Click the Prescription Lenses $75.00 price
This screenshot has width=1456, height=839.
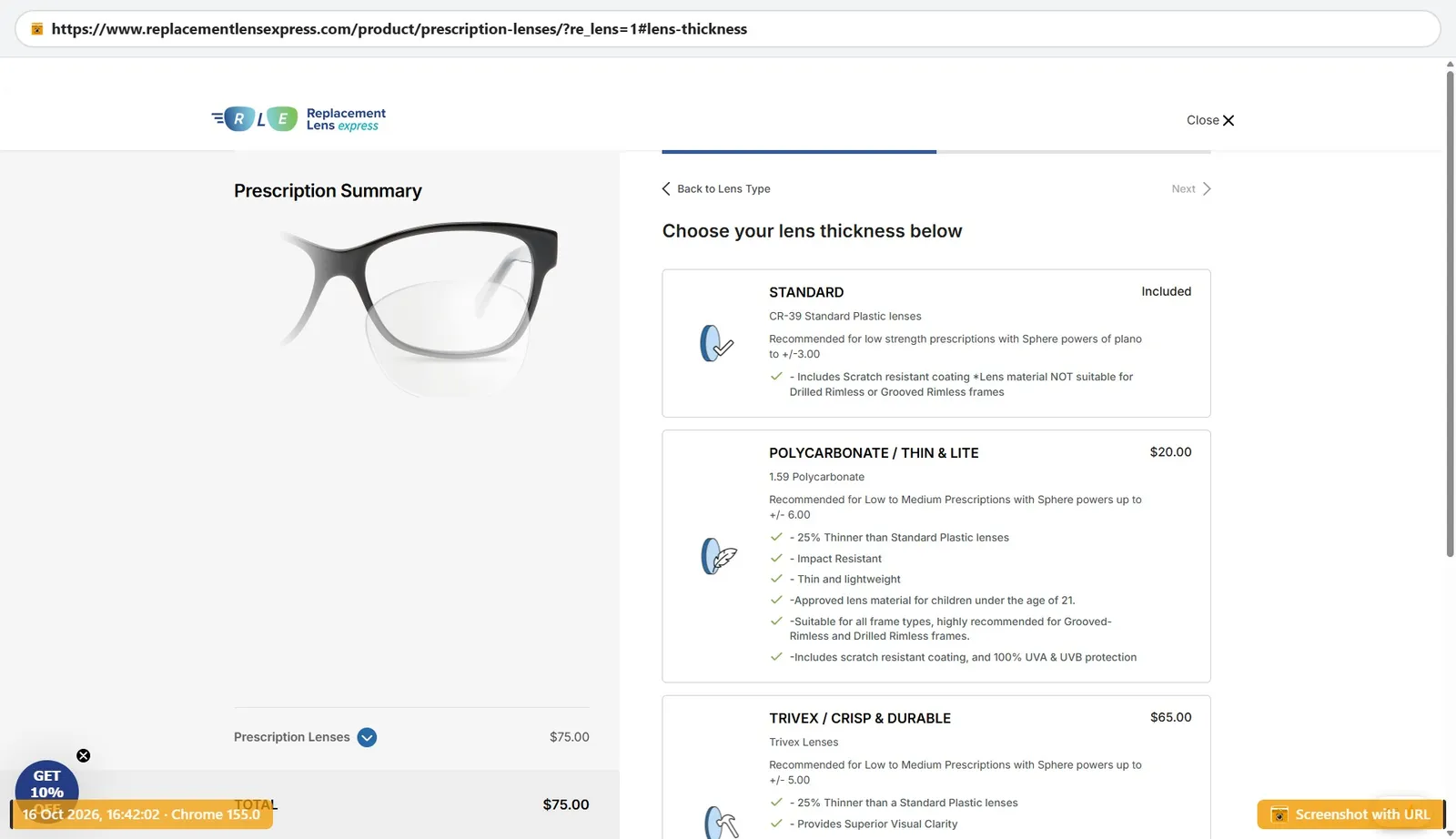coord(569,737)
